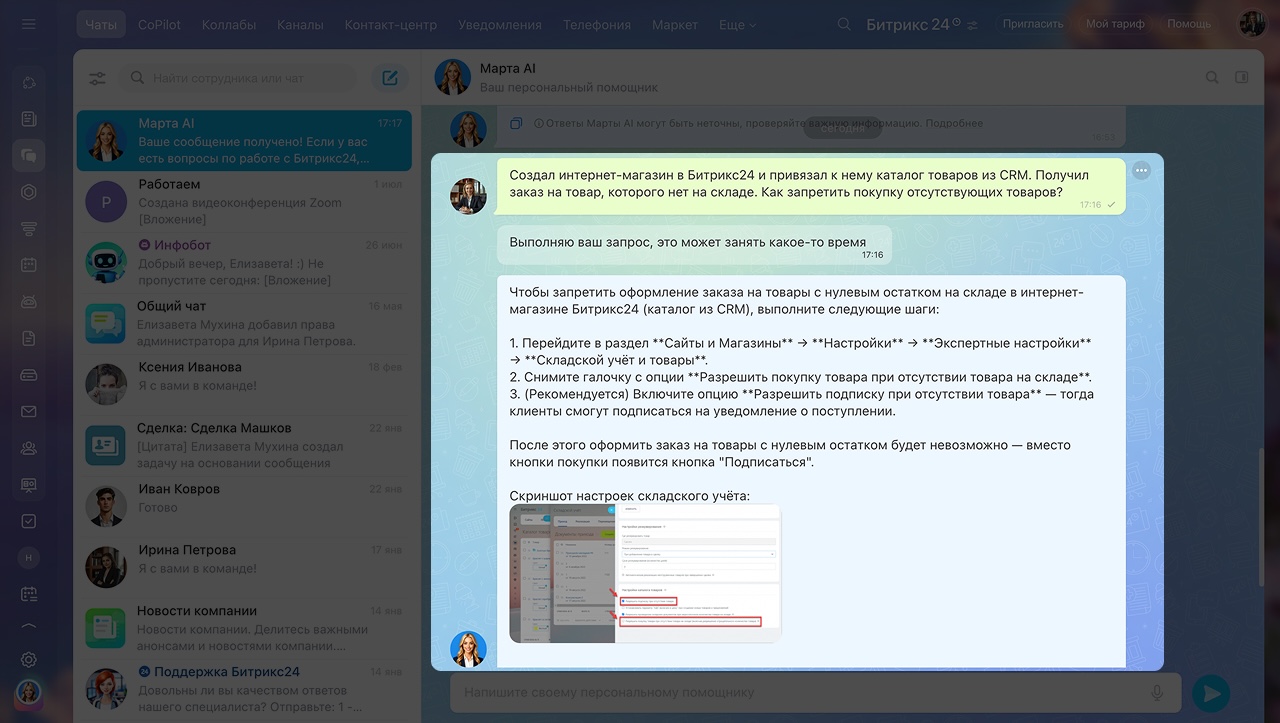Open the mail icon in left sidebar
The width and height of the screenshot is (1280, 723).
(29, 412)
